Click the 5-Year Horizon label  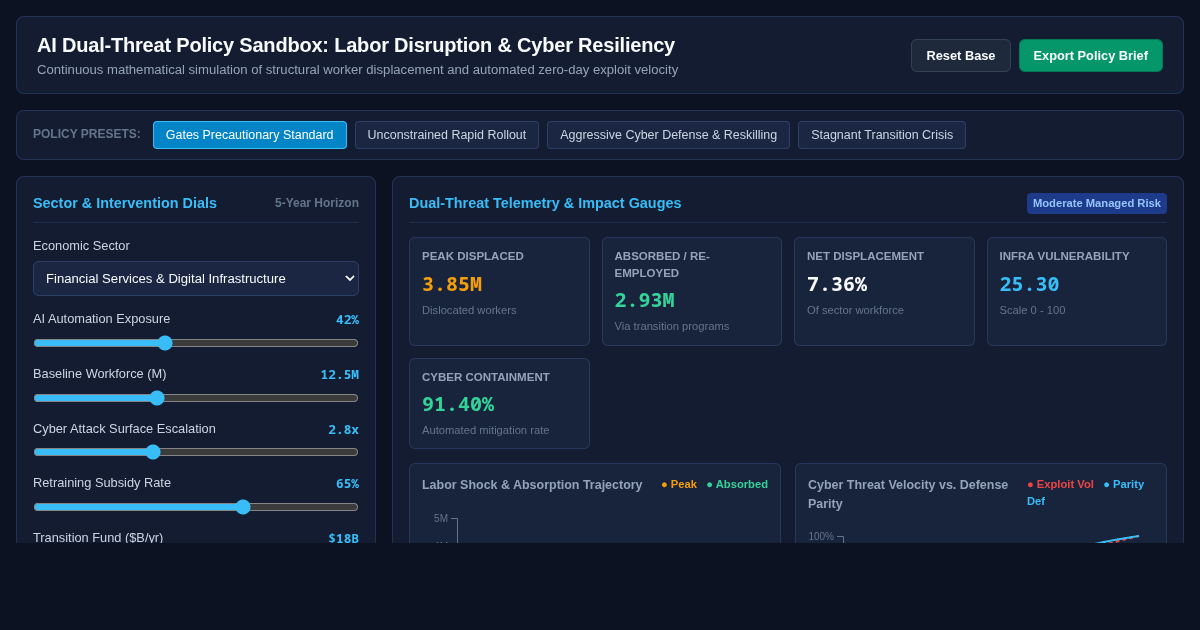(317, 203)
